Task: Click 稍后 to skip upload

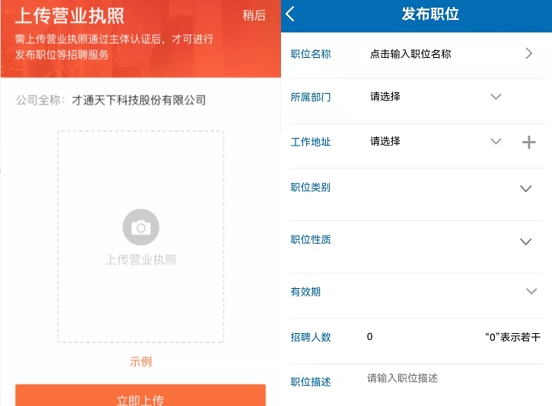Action: click(x=254, y=15)
